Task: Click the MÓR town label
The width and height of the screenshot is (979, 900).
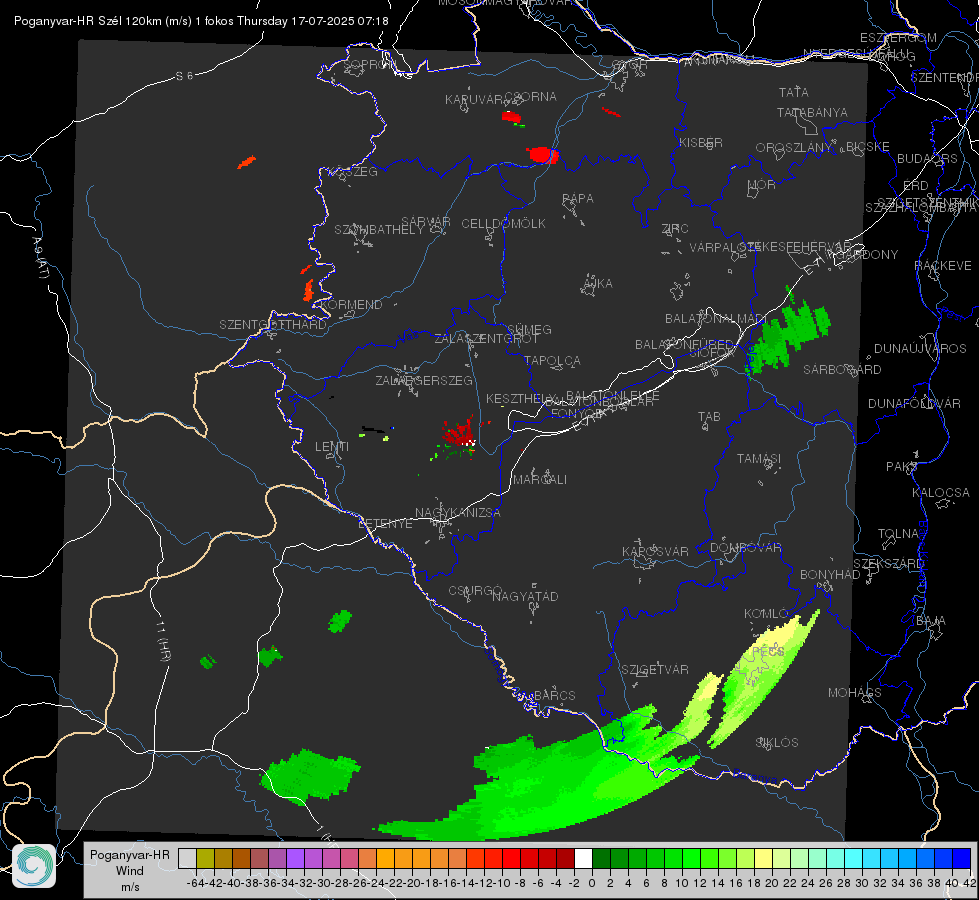Action: (x=762, y=184)
